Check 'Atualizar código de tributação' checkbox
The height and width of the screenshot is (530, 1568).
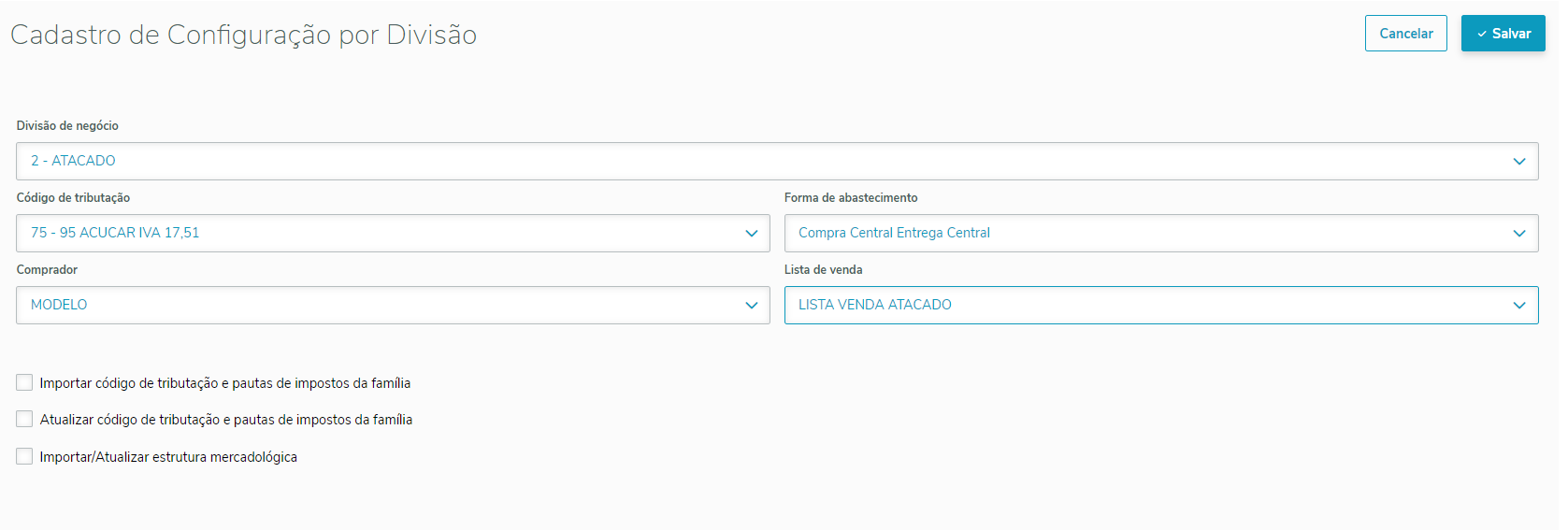coord(24,420)
